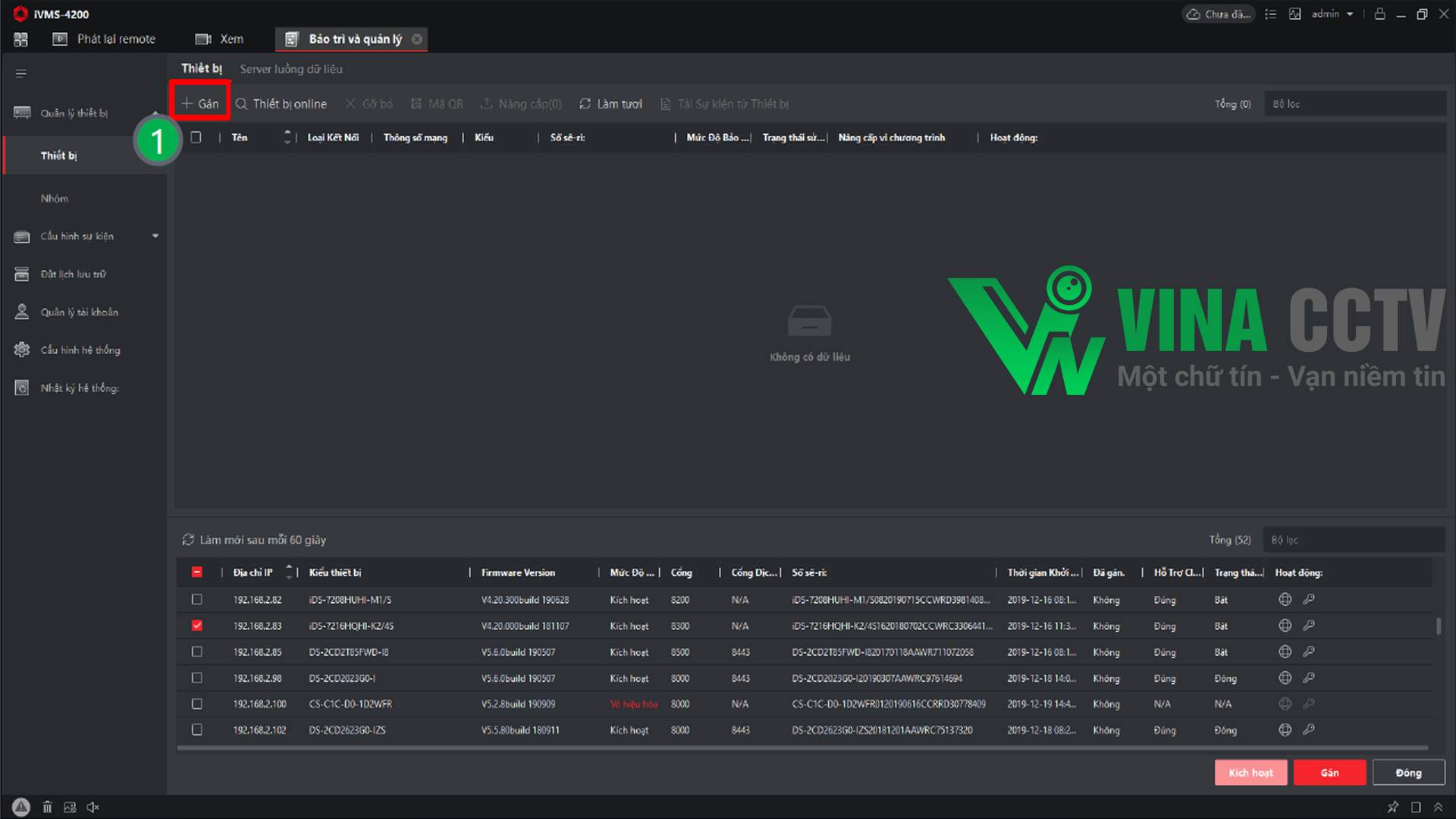Screen dimensions: 1456x819
Task: Open web config for 192.168.2.102
Action: (x=1285, y=730)
